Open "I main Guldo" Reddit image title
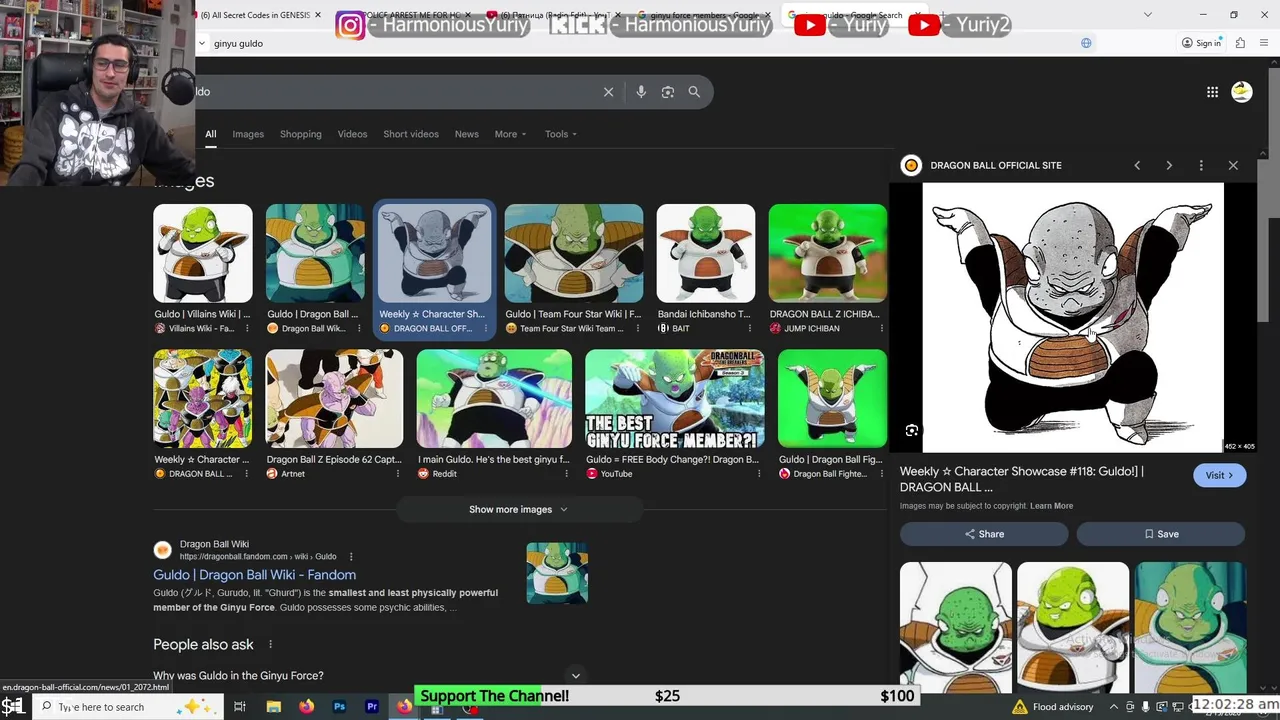1280x720 pixels. coord(493,460)
